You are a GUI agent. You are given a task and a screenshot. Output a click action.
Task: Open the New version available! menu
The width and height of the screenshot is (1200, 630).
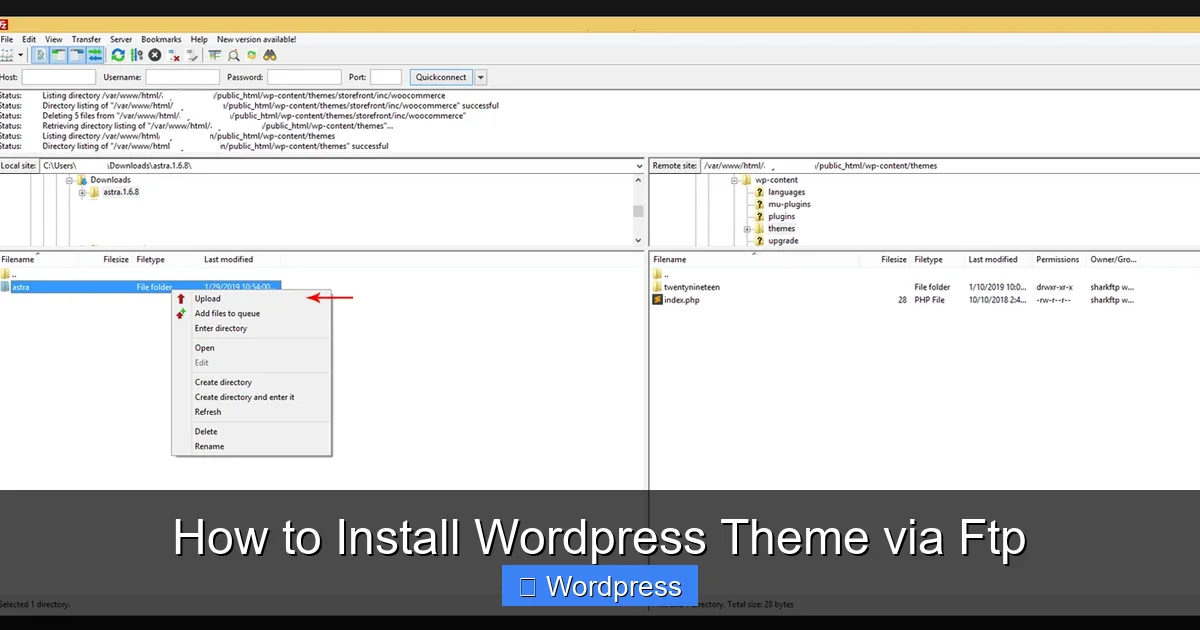point(256,39)
